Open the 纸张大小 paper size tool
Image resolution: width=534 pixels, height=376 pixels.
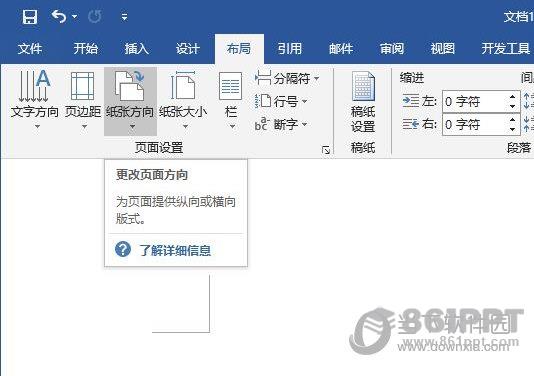click(183, 100)
